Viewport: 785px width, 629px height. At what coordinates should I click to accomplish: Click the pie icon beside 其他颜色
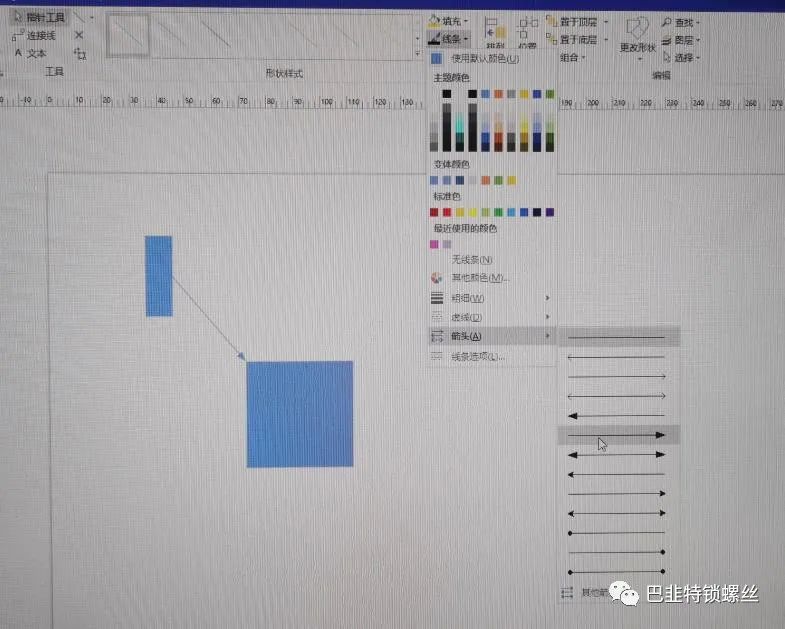tap(437, 277)
